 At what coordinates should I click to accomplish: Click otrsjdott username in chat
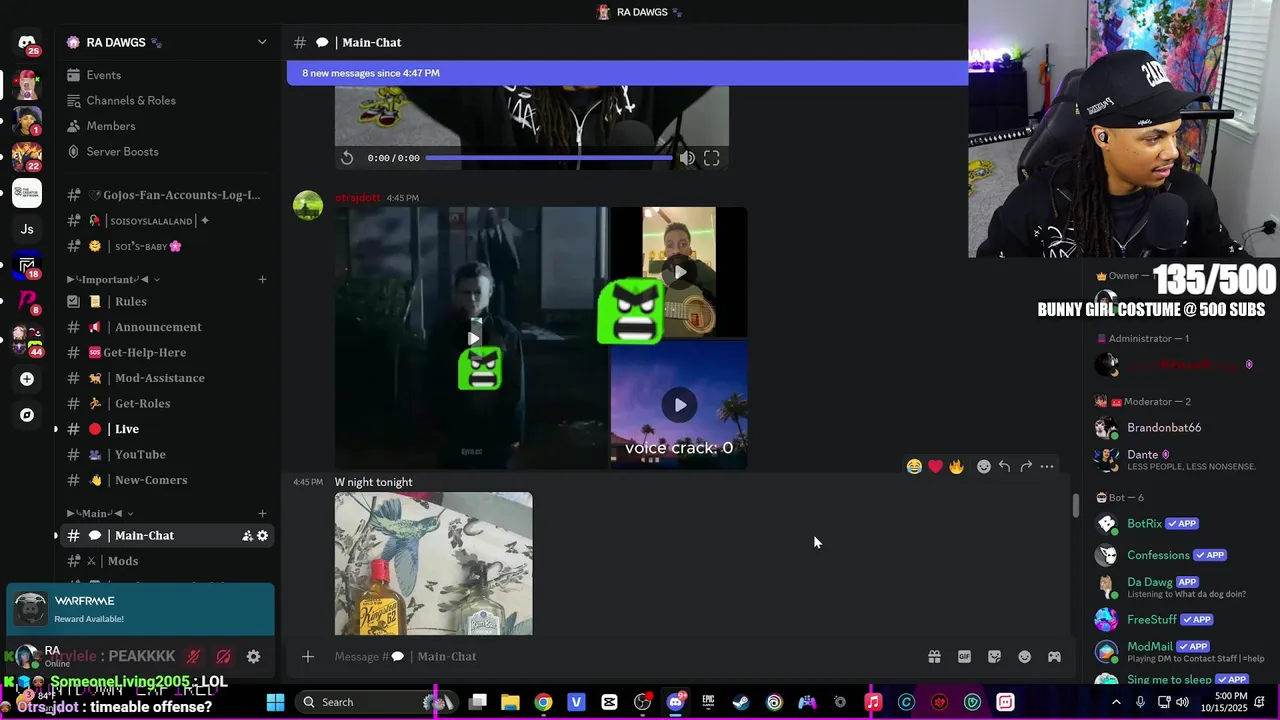[357, 198]
